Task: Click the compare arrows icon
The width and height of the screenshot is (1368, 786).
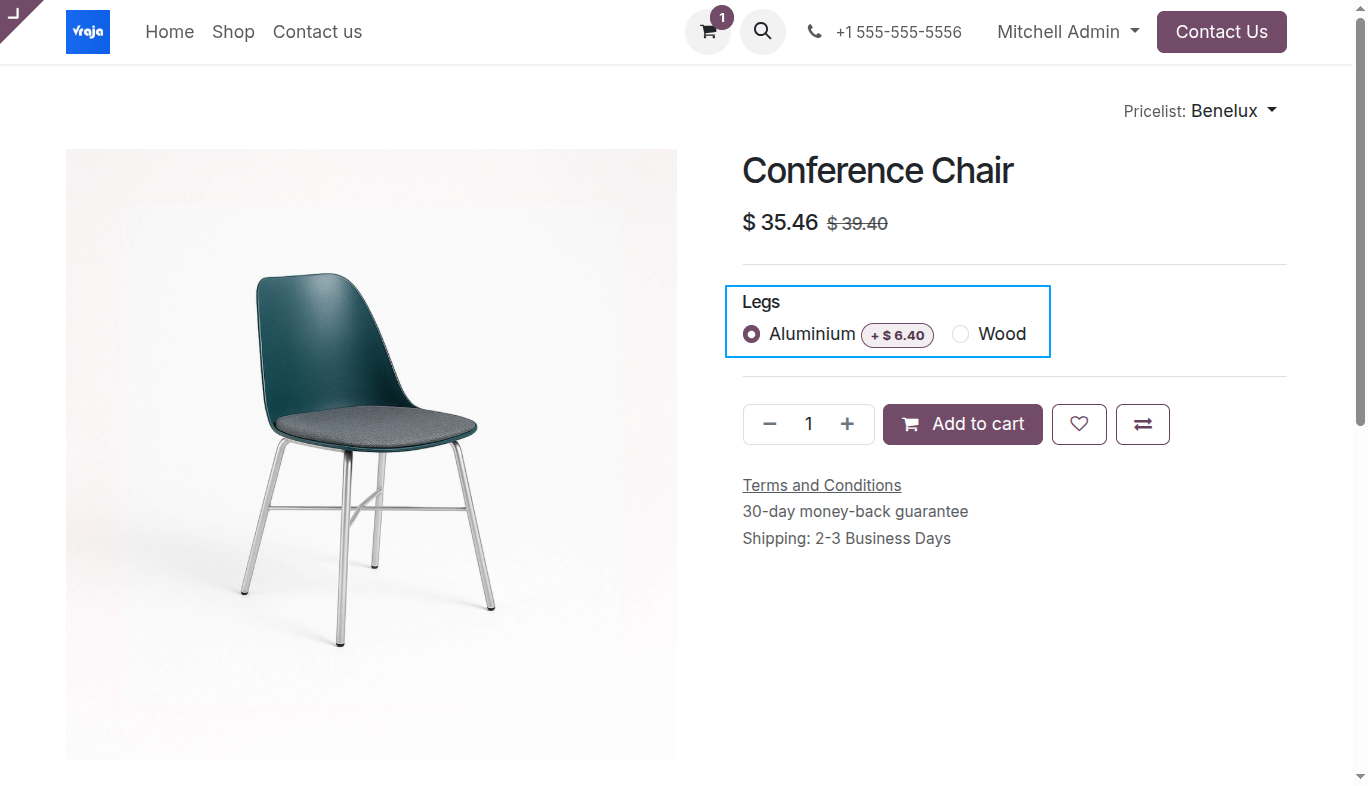Action: [x=1143, y=424]
